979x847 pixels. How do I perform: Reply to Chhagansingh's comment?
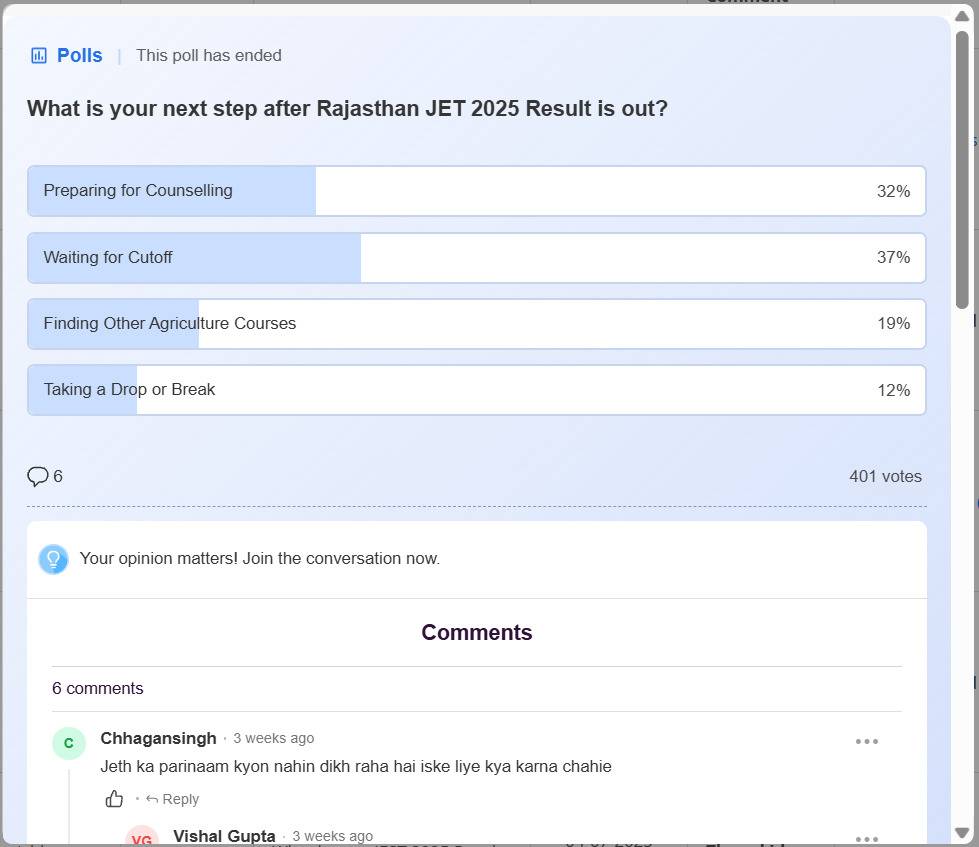coord(173,799)
